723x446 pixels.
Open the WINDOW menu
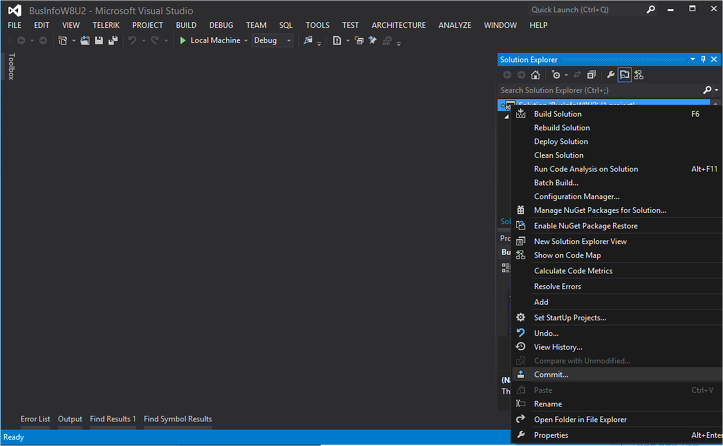(x=500, y=25)
